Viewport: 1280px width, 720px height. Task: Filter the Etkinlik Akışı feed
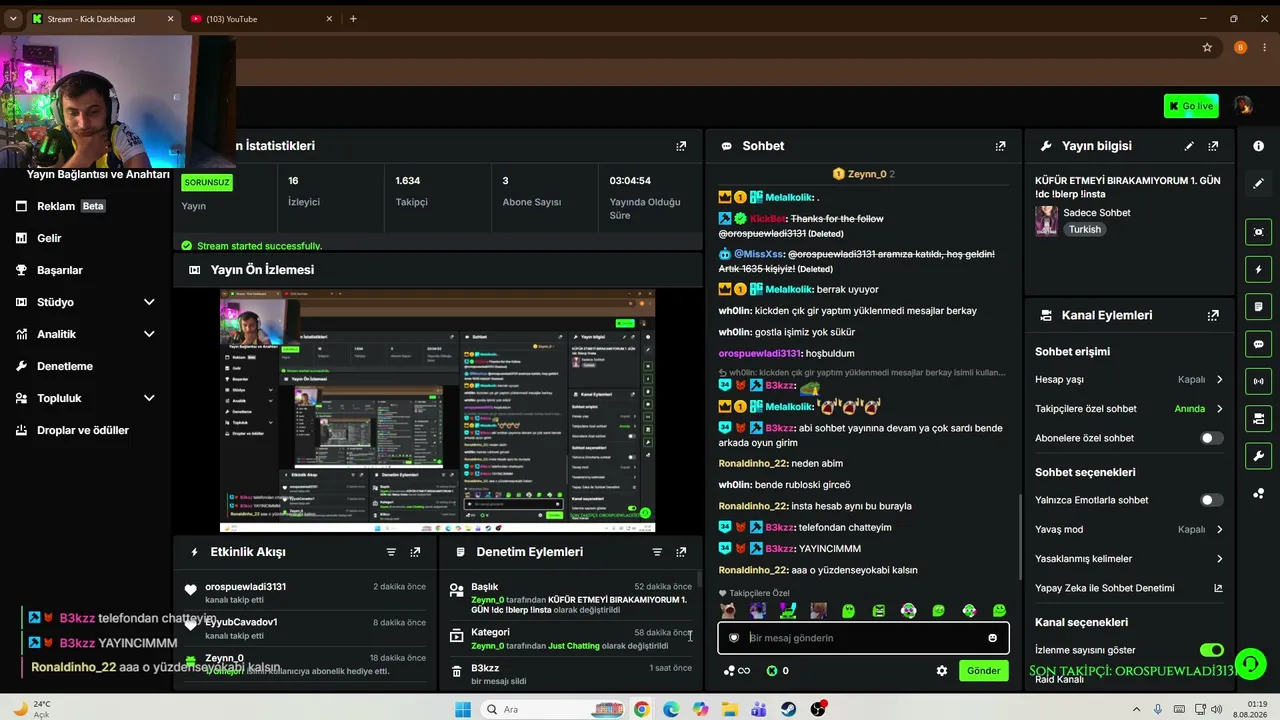coord(391,552)
